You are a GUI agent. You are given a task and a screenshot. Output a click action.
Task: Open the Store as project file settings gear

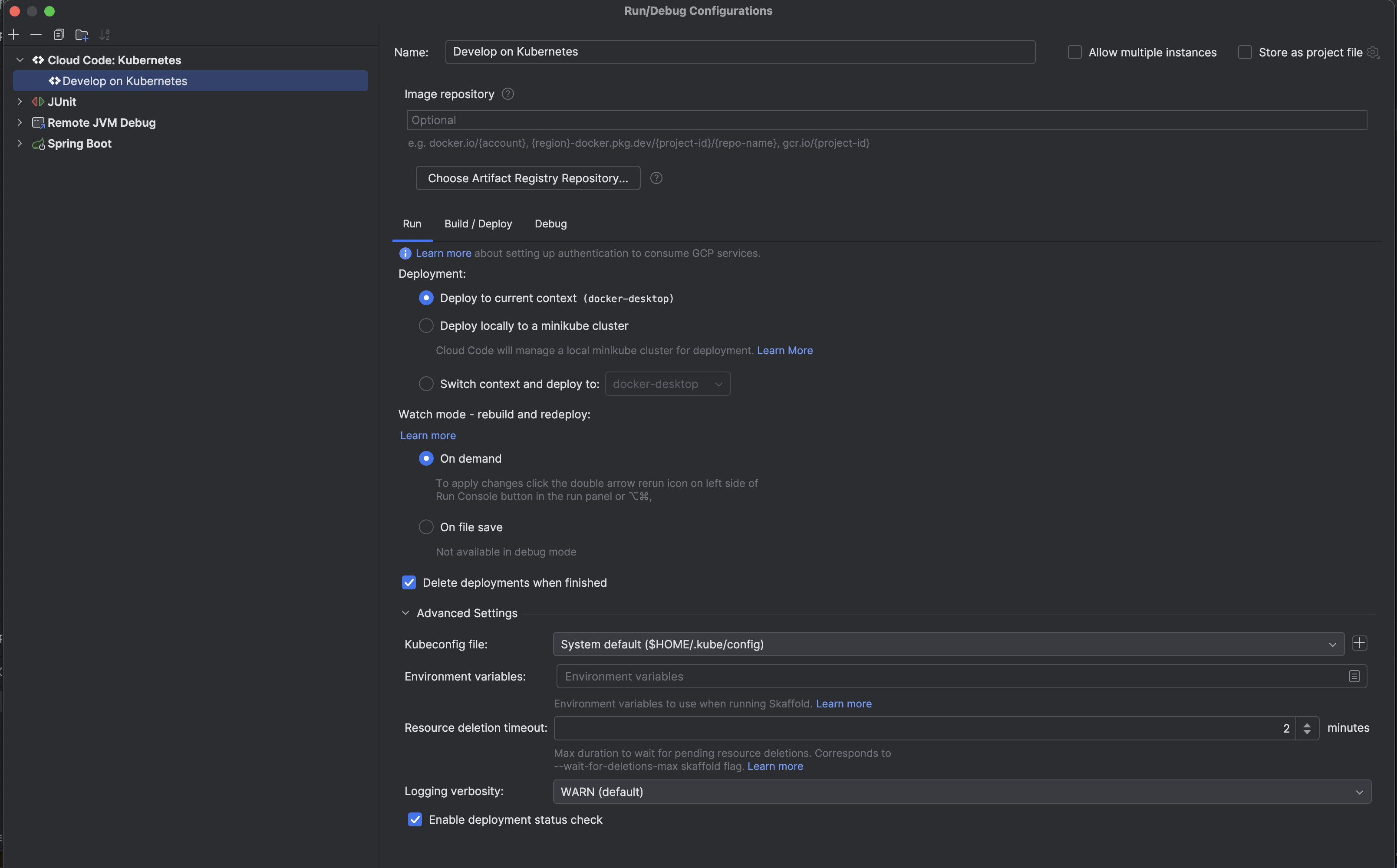[1374, 52]
